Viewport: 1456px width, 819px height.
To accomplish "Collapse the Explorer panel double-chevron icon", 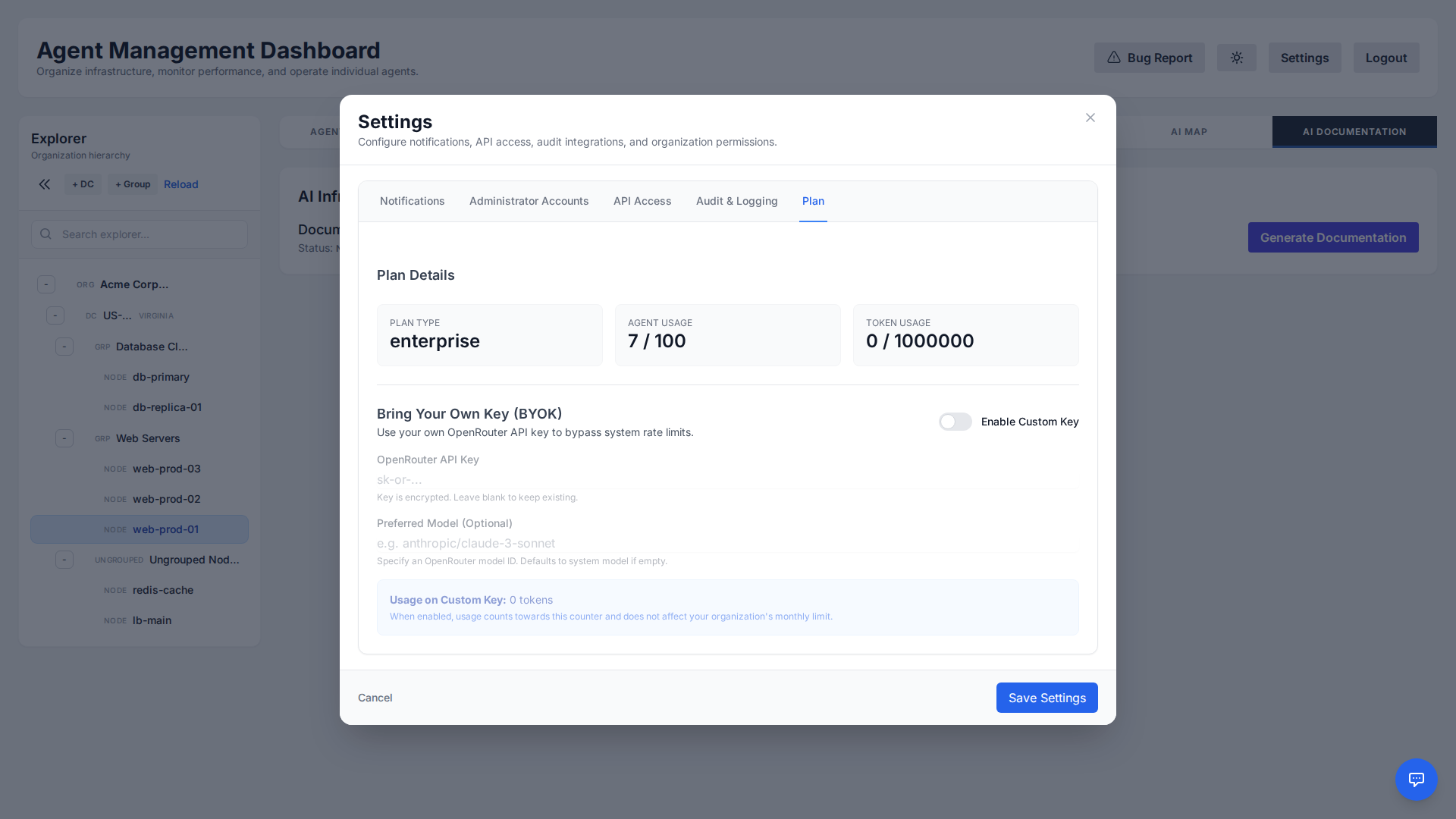I will click(x=45, y=184).
